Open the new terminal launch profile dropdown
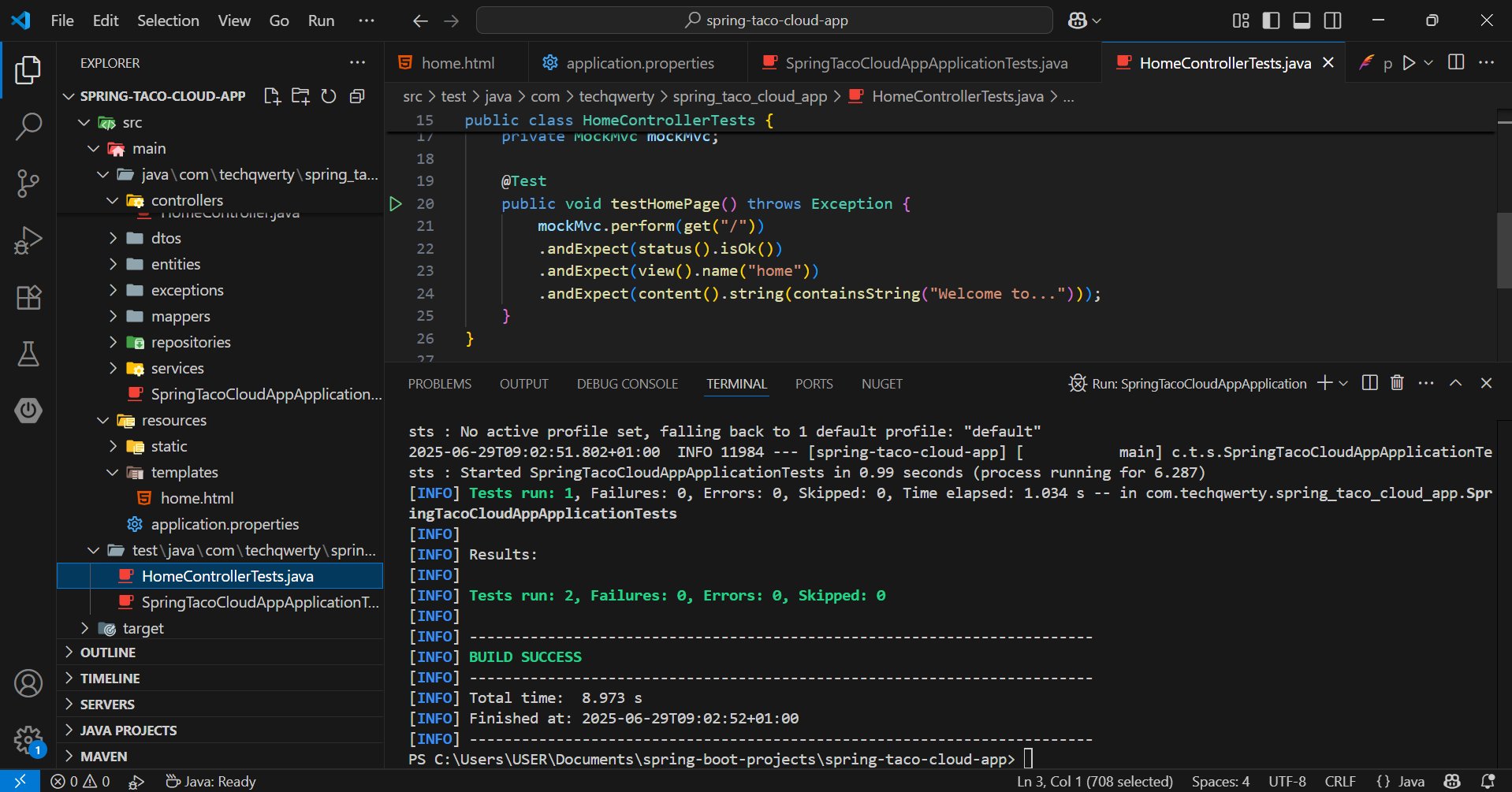The height and width of the screenshot is (792, 1512). [x=1344, y=383]
